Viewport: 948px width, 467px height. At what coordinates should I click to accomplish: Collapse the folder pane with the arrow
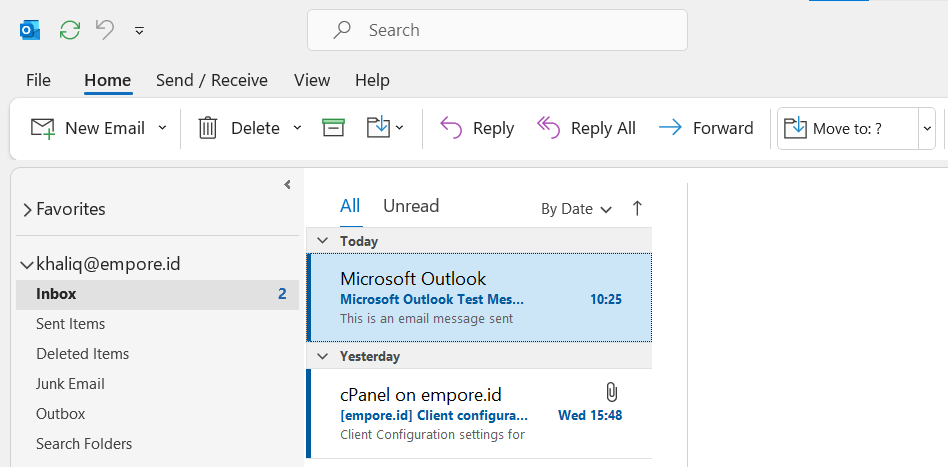click(x=287, y=185)
